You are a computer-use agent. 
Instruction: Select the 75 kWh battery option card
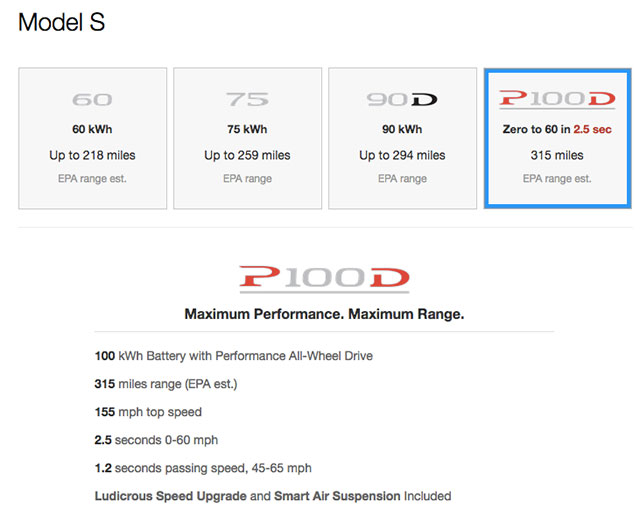tap(247, 138)
